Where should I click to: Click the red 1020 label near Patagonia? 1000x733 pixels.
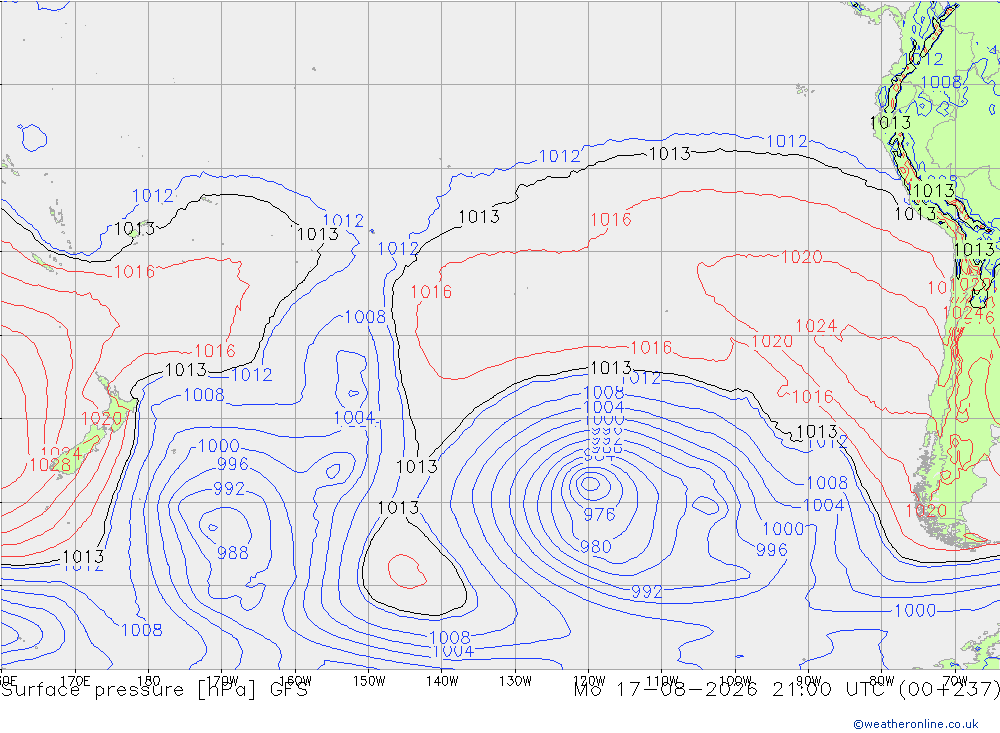tap(926, 510)
